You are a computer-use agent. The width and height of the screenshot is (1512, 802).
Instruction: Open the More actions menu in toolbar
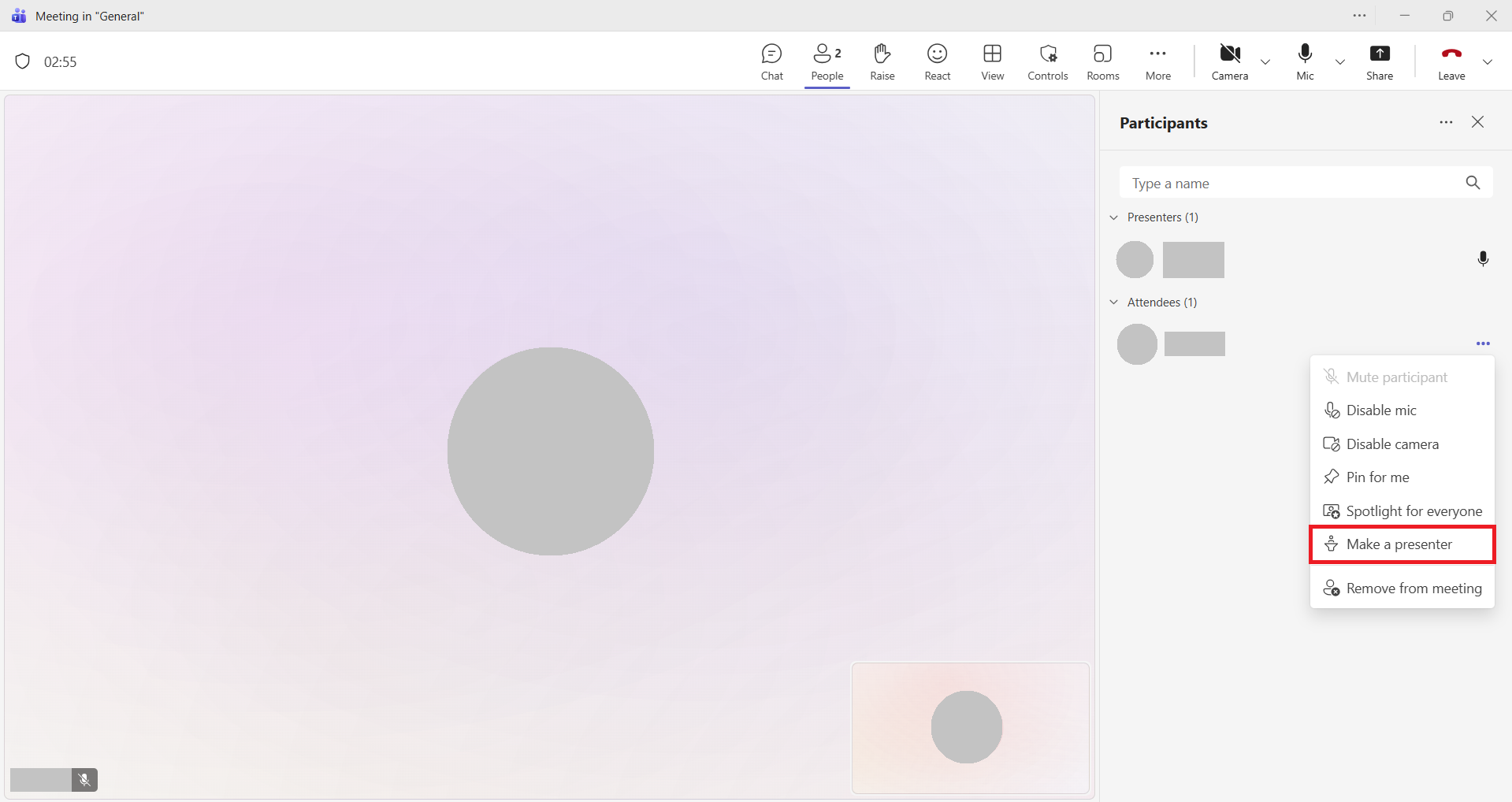[1157, 61]
